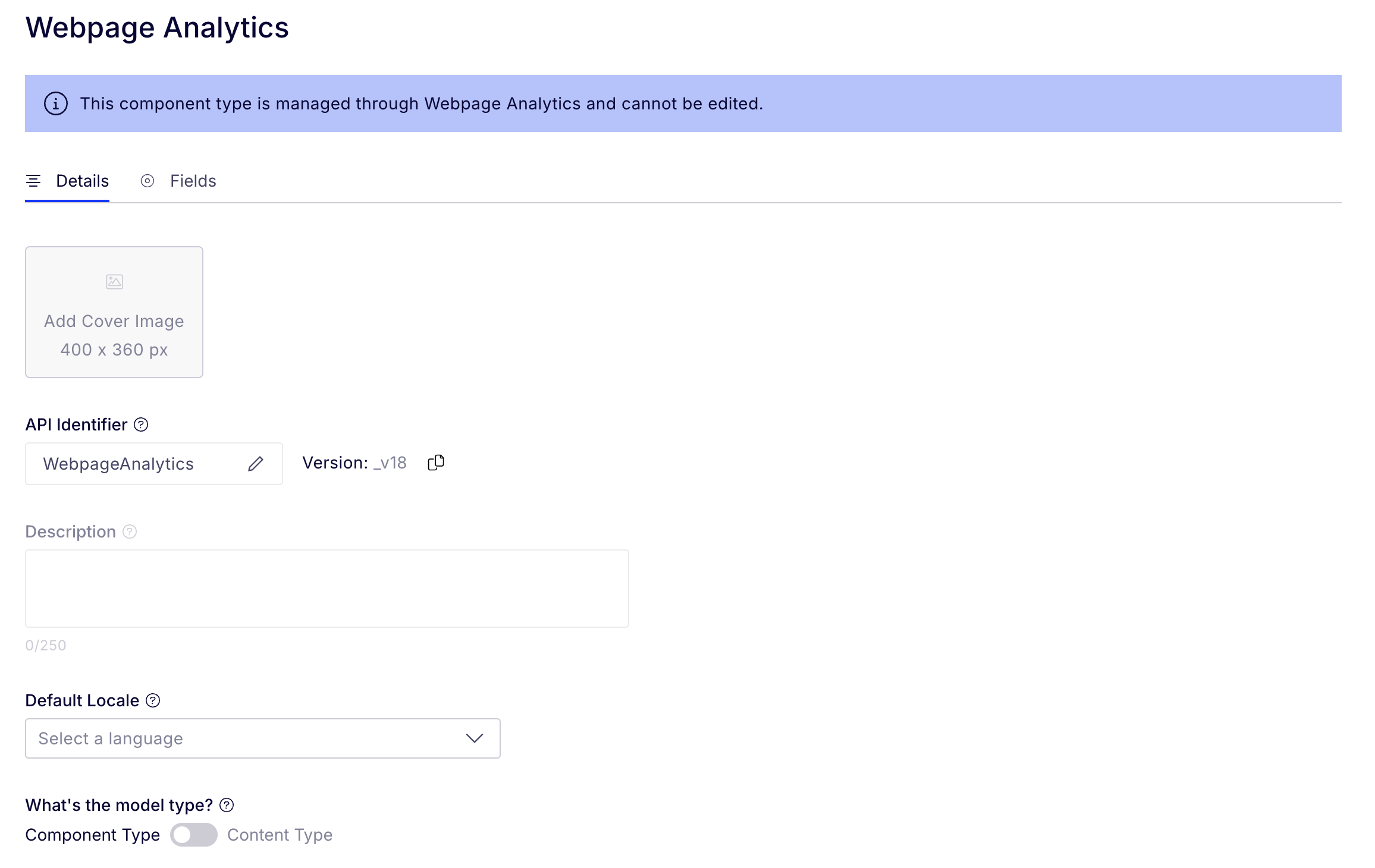Click the Version: _v18 text
1375x868 pixels.
pos(354,463)
